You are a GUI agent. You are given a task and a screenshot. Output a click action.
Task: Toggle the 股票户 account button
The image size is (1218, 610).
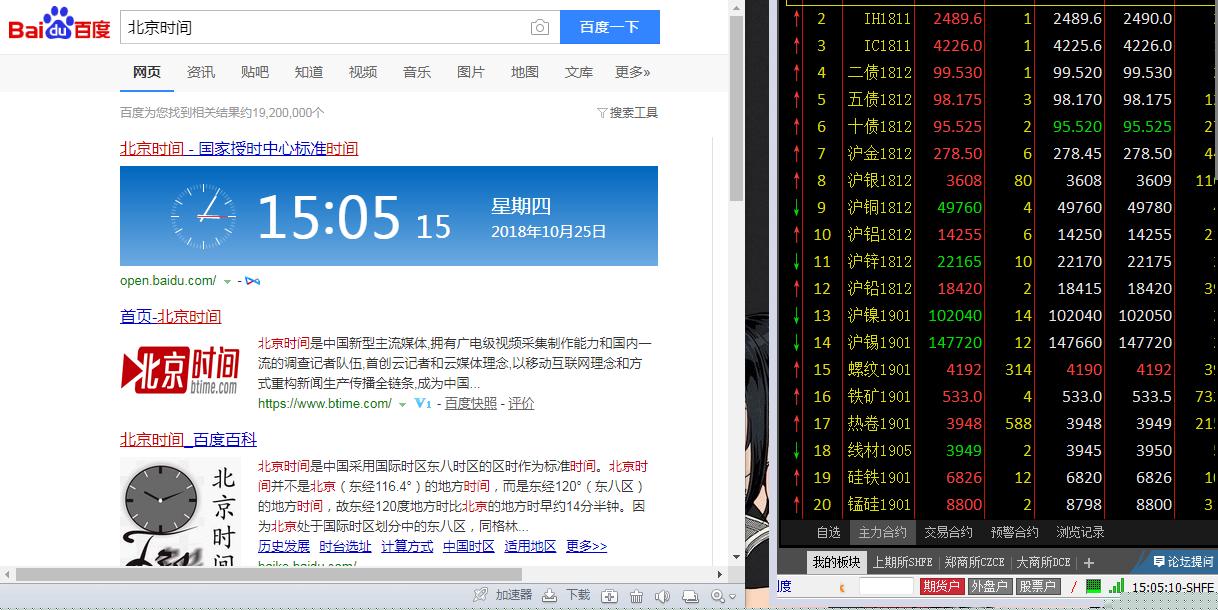coord(1037,586)
